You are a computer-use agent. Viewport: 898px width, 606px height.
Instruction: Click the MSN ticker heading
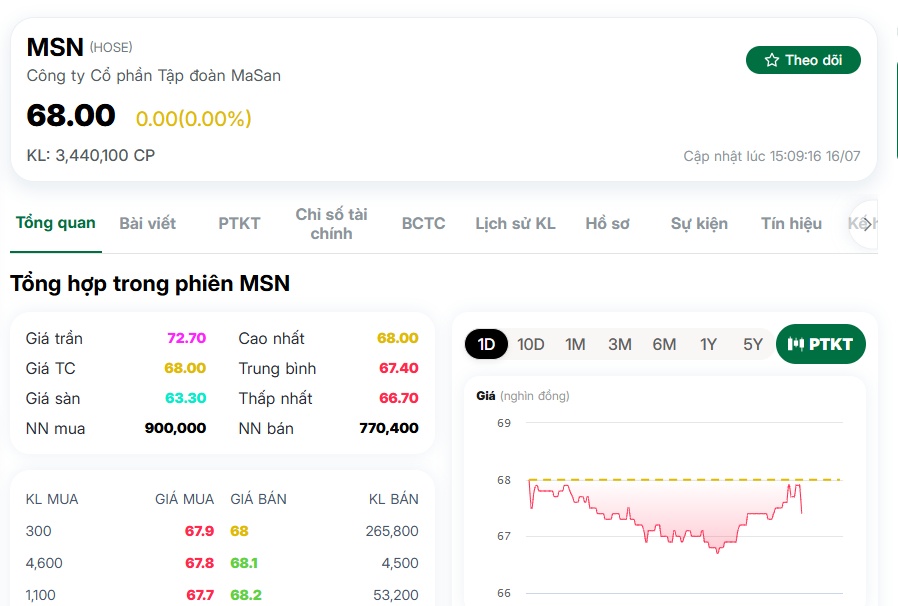[55, 47]
